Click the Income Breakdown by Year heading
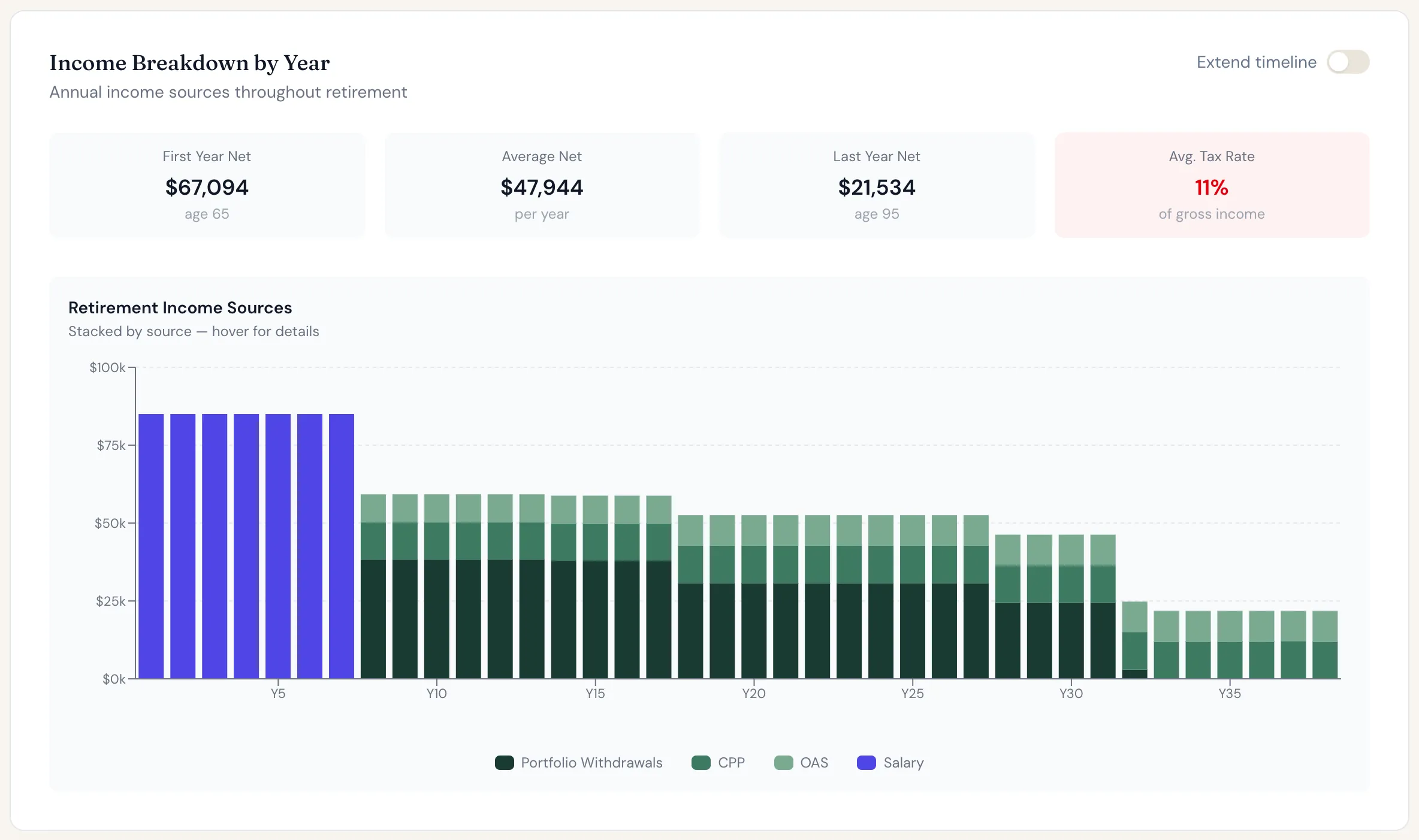This screenshot has width=1419, height=840. pos(189,63)
